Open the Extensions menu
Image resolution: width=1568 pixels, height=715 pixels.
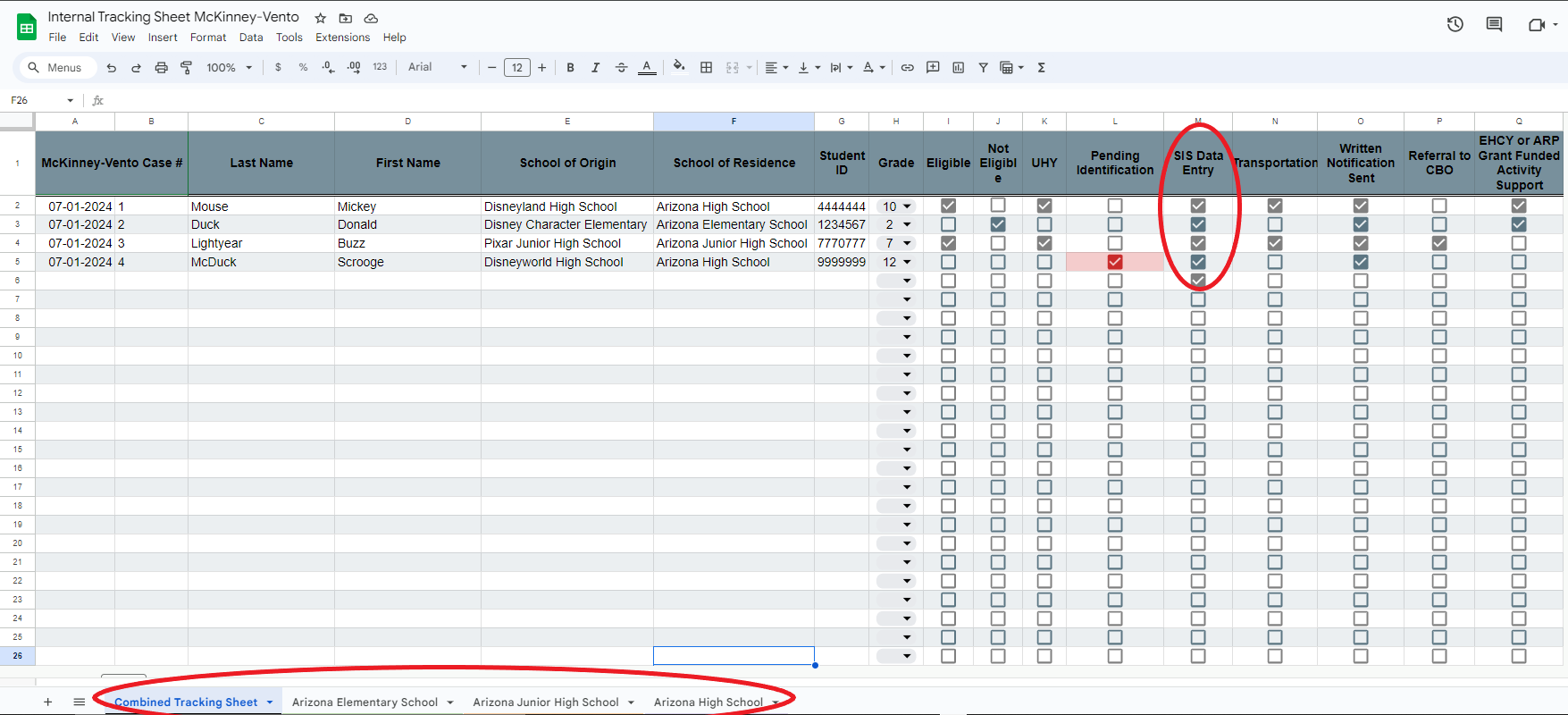(x=342, y=38)
